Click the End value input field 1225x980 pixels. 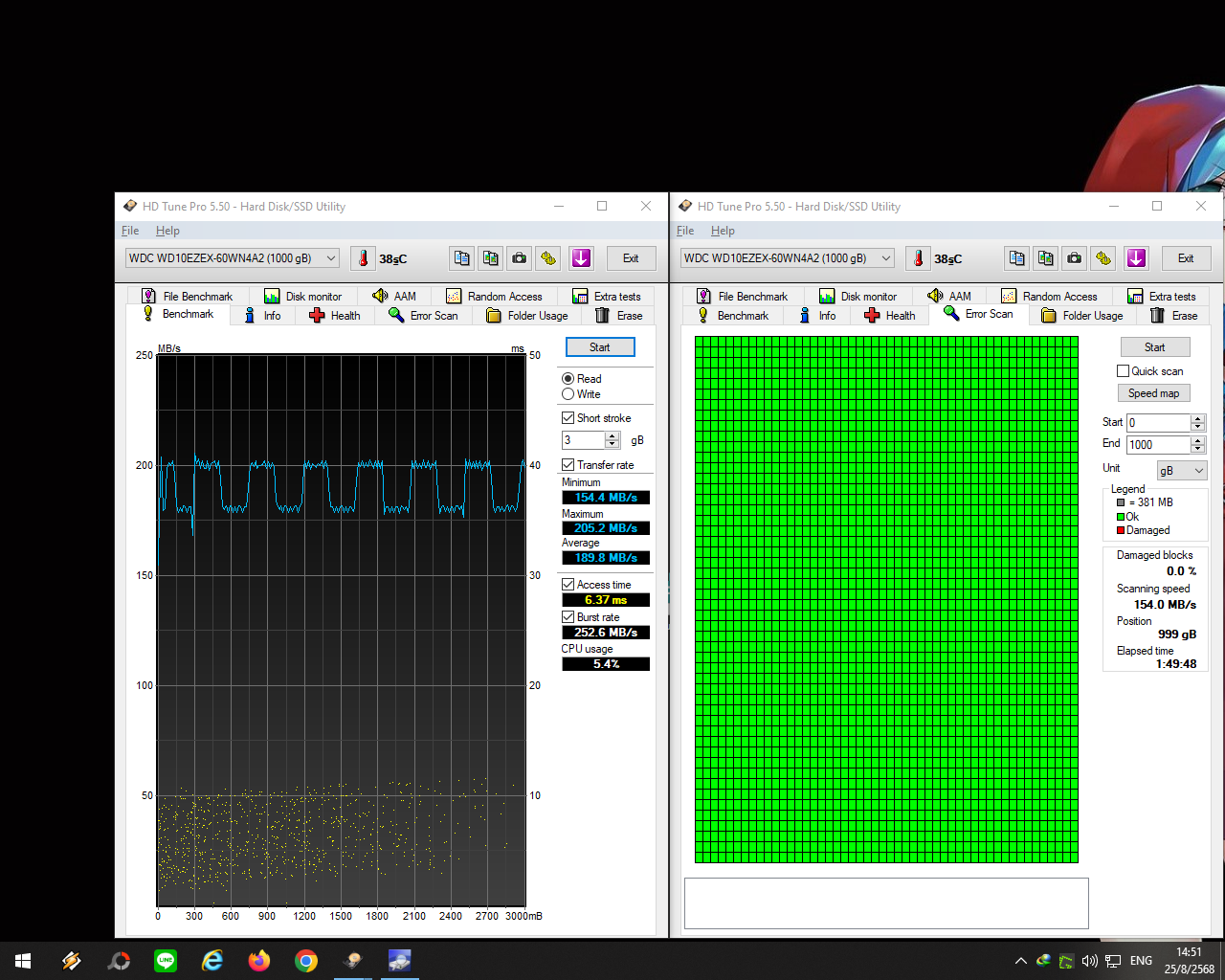coord(1158,445)
